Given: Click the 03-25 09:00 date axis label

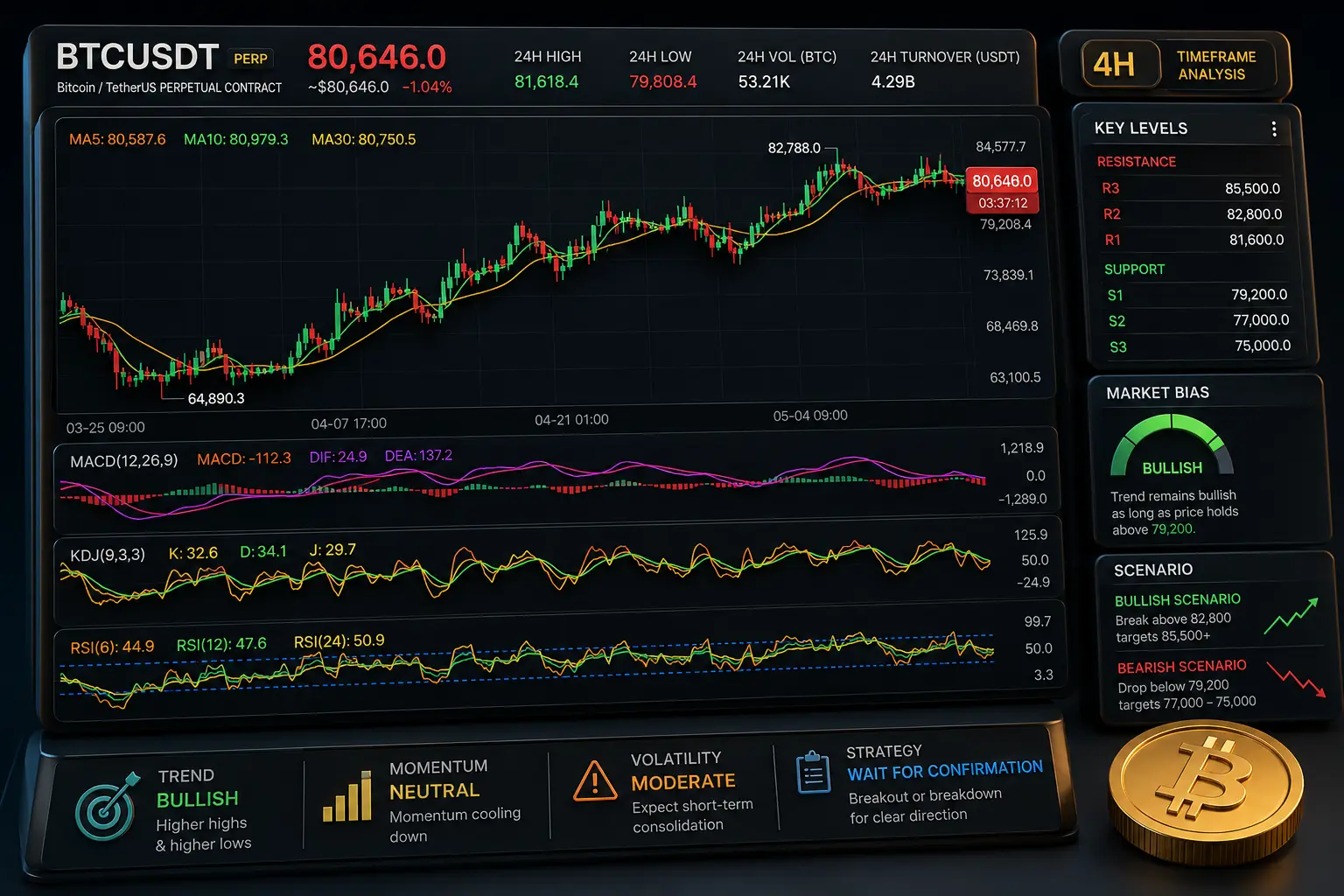Looking at the screenshot, I should (106, 428).
